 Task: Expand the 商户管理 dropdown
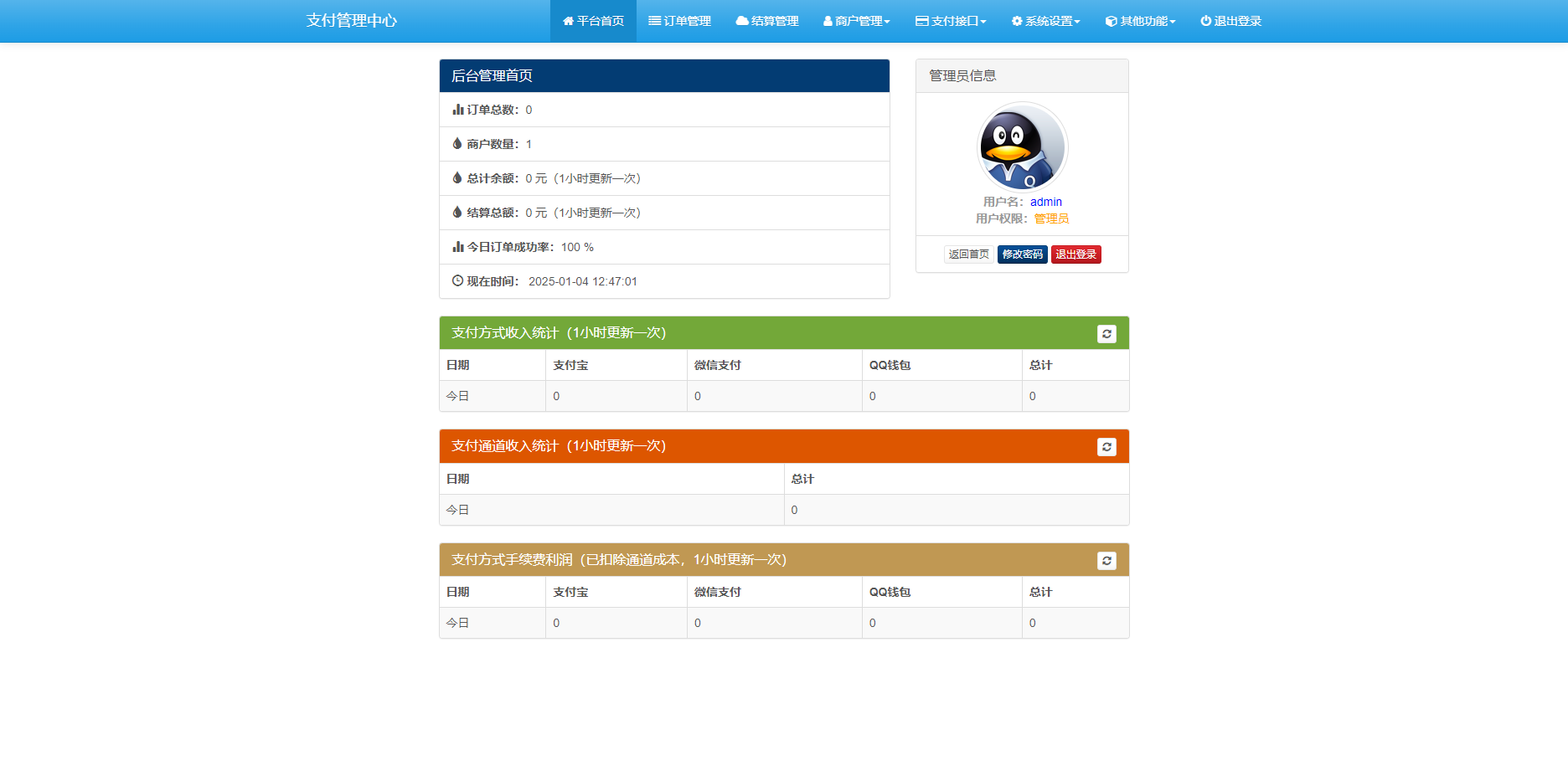(857, 21)
